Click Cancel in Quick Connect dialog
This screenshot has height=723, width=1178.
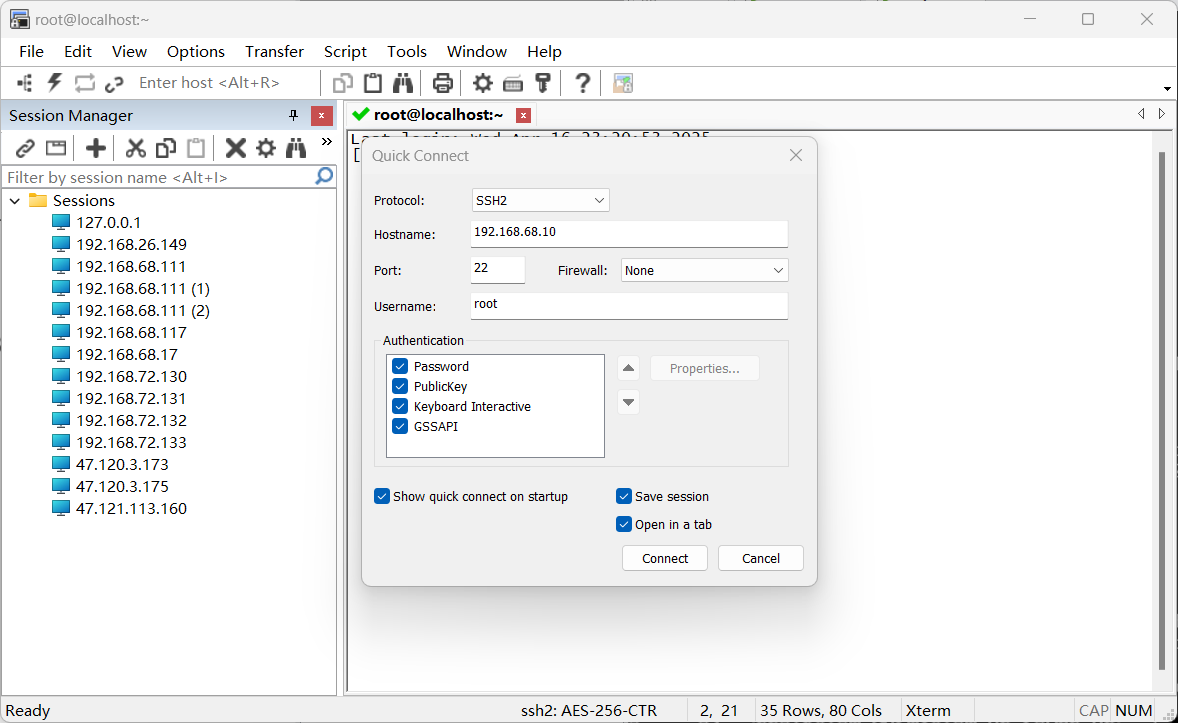(x=760, y=559)
